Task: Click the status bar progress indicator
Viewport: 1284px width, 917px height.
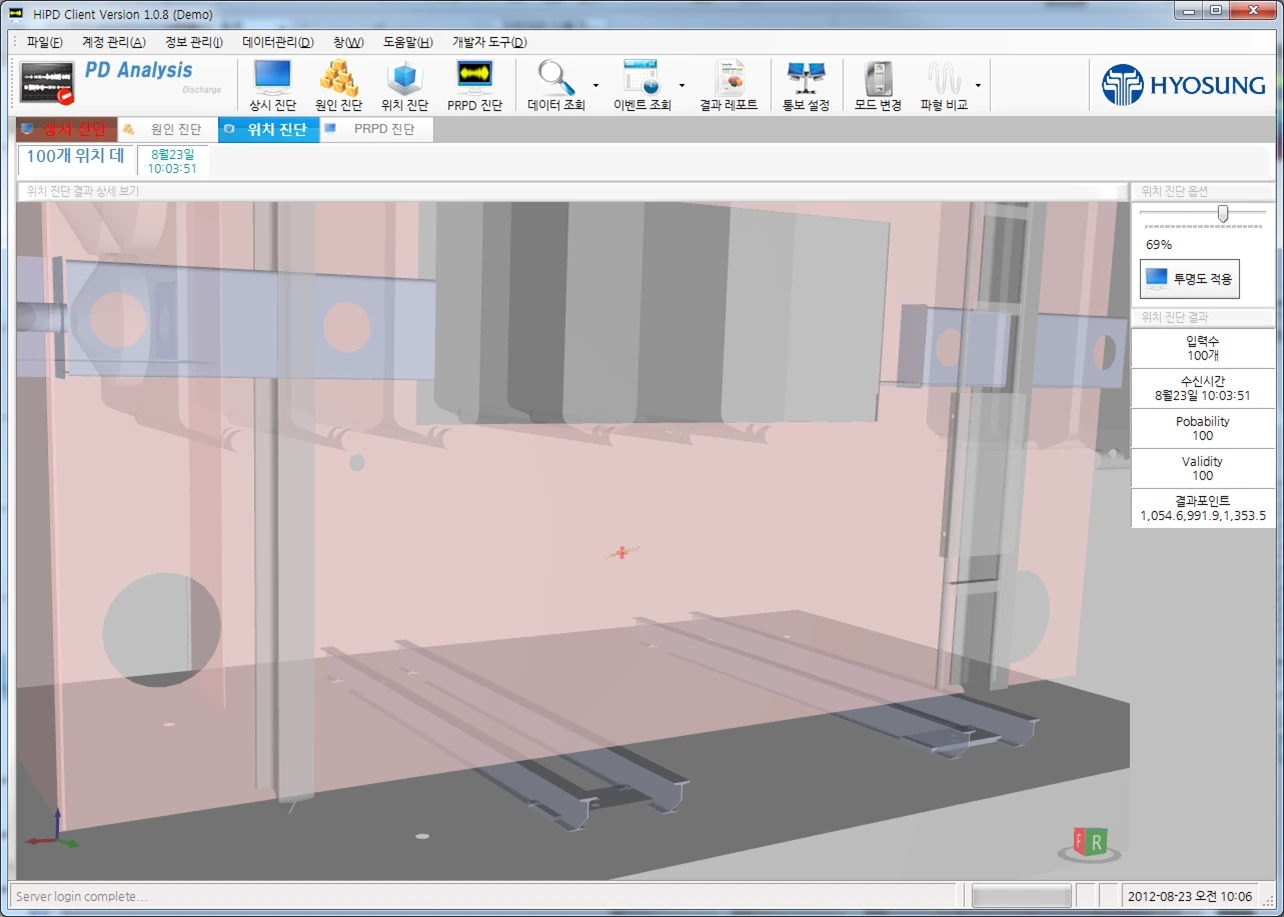Action: pos(1021,896)
